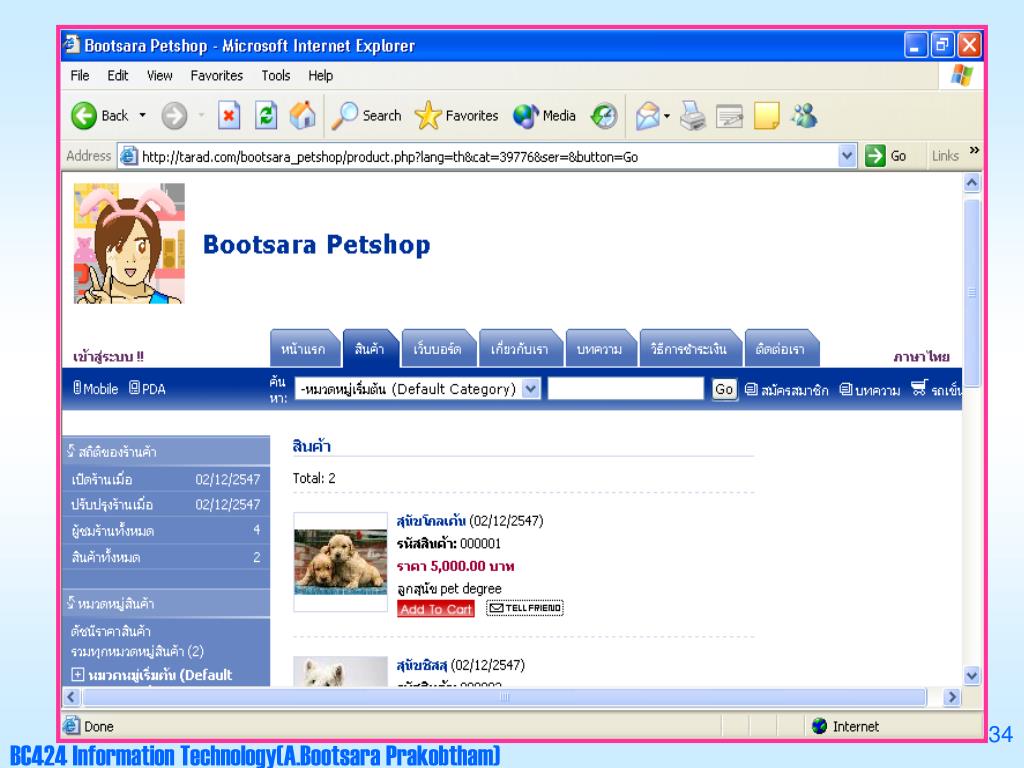Open the Favorites menu

point(217,76)
